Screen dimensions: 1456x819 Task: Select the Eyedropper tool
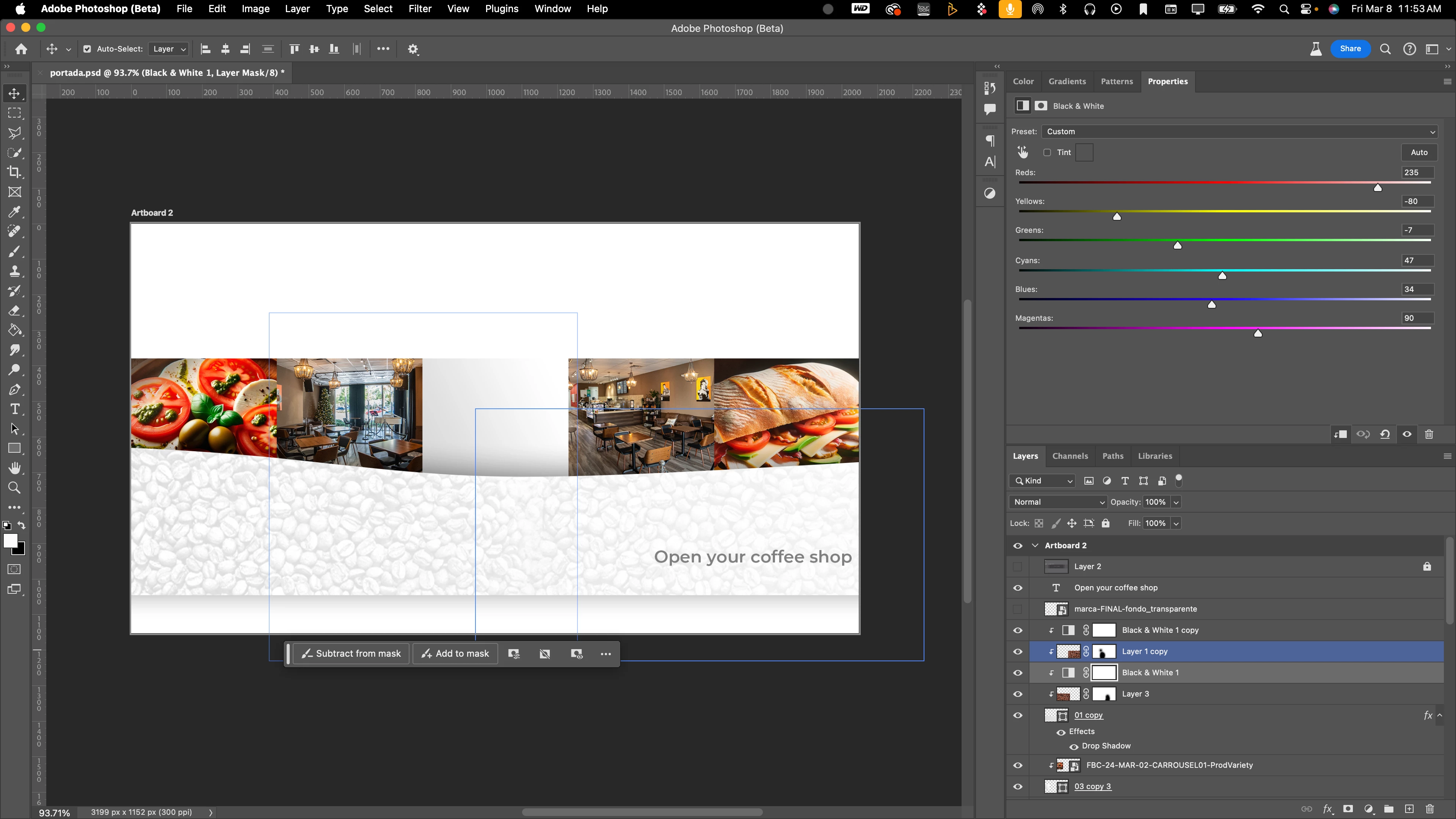15,212
